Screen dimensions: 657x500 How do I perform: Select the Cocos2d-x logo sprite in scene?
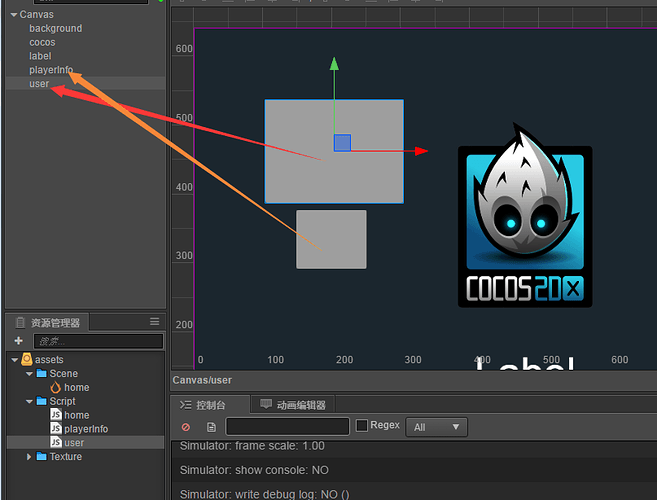(x=525, y=216)
